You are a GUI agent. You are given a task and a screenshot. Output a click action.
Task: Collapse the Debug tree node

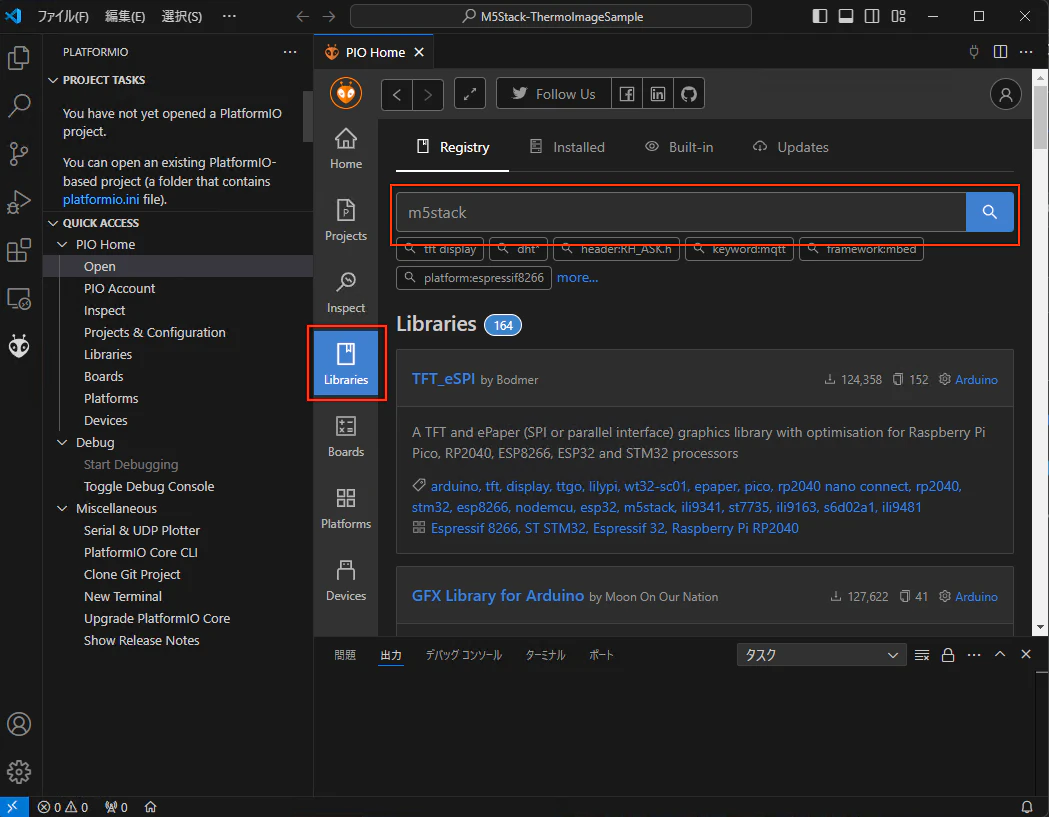(62, 443)
